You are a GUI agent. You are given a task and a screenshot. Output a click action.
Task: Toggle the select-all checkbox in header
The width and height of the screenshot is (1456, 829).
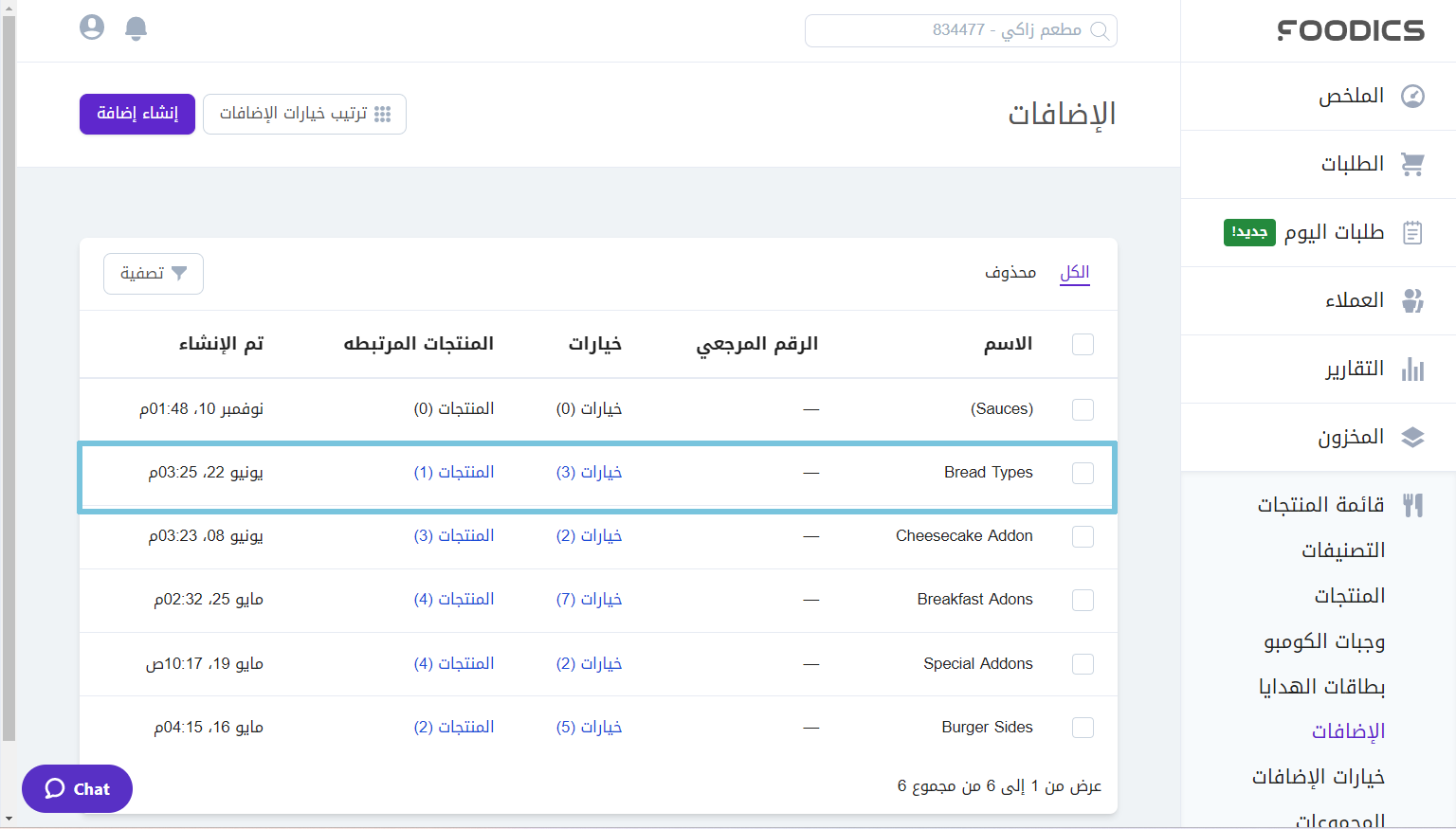pos(1083,344)
